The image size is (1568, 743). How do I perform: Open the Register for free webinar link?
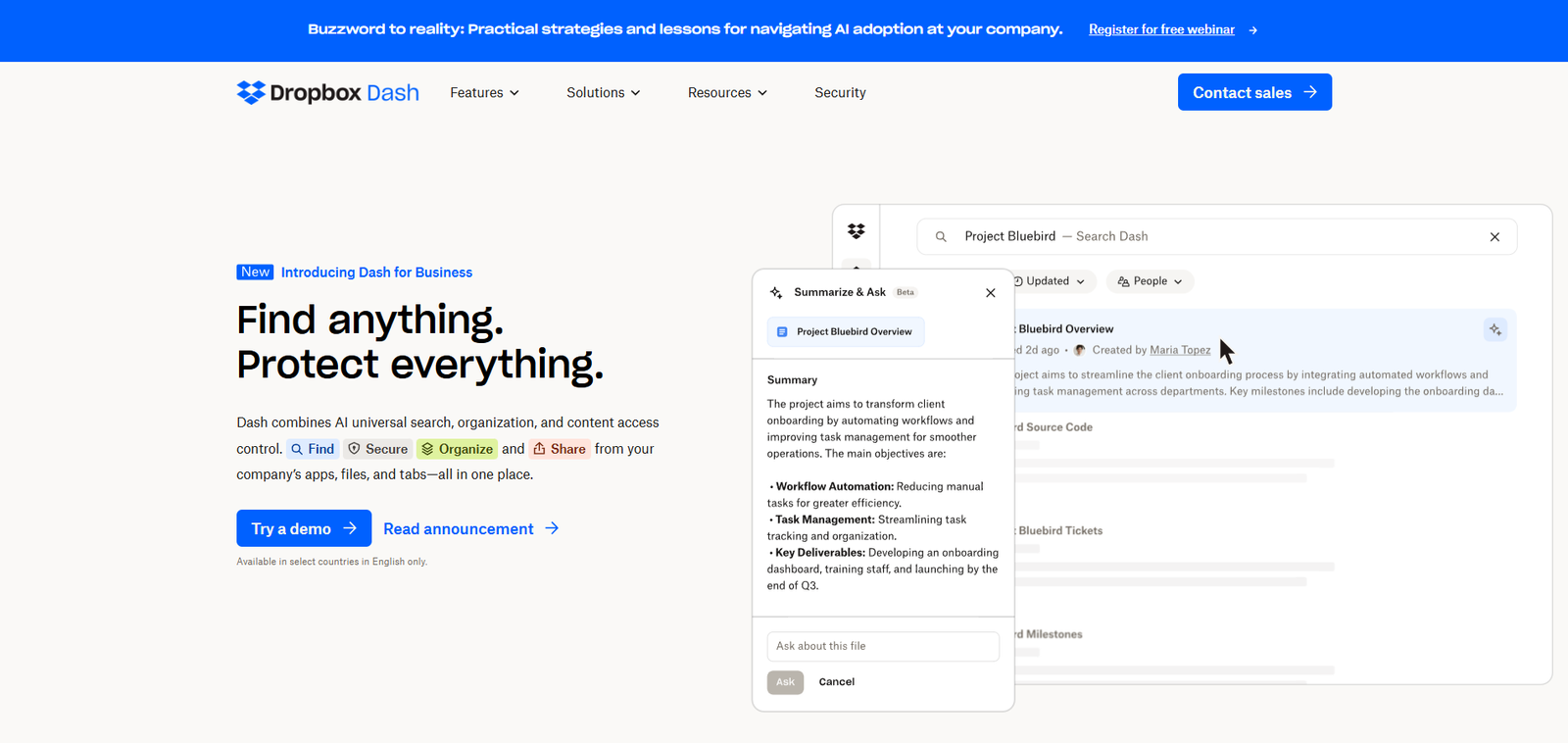(1161, 30)
